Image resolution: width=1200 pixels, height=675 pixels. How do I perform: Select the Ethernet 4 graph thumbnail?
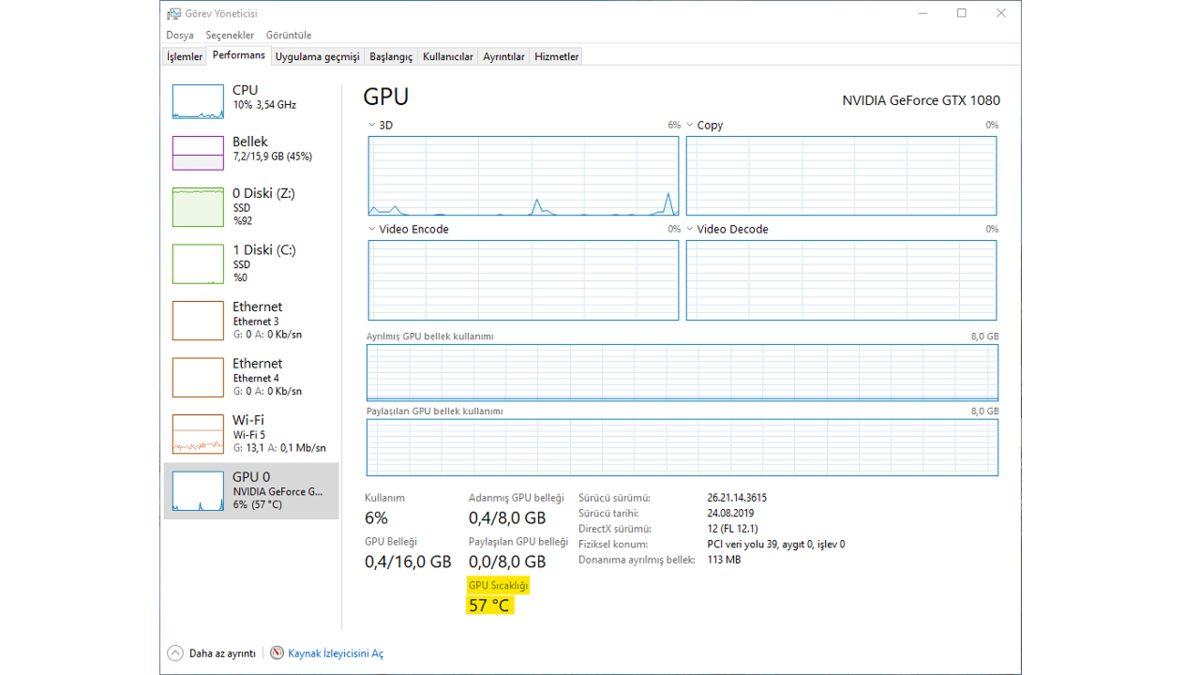[198, 378]
